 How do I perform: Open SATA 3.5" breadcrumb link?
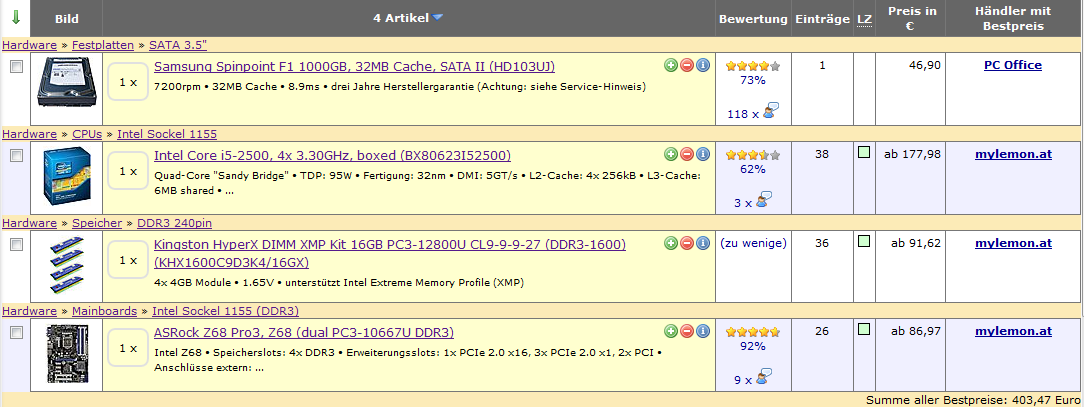tap(178, 45)
